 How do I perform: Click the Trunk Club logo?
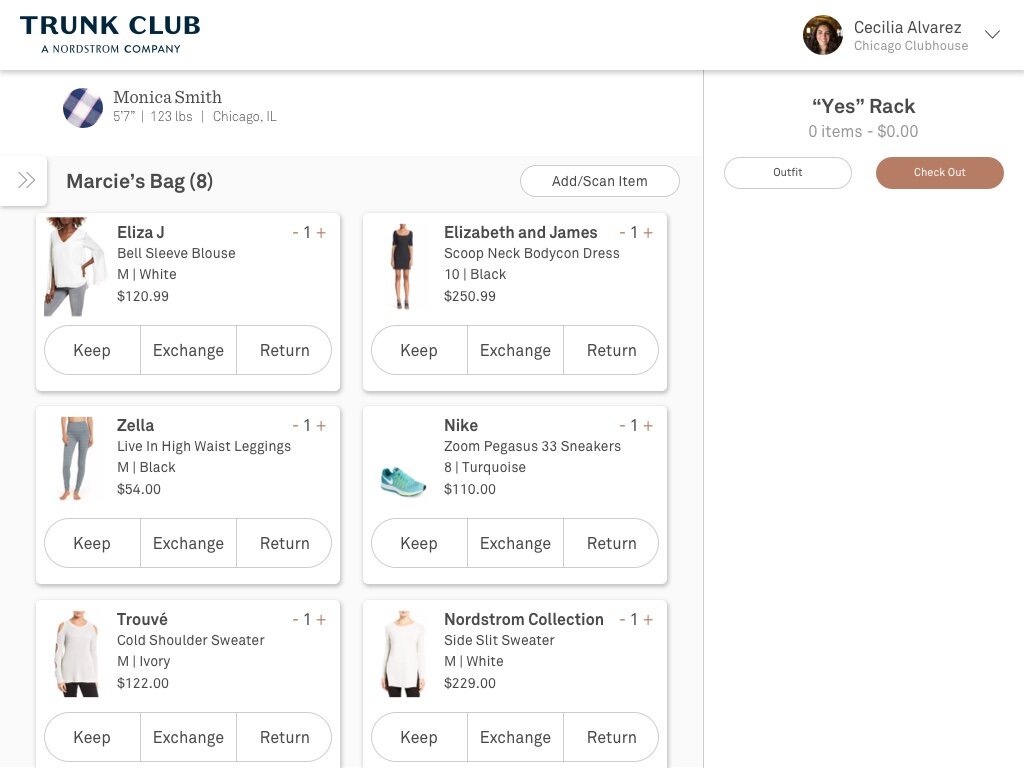(x=110, y=35)
